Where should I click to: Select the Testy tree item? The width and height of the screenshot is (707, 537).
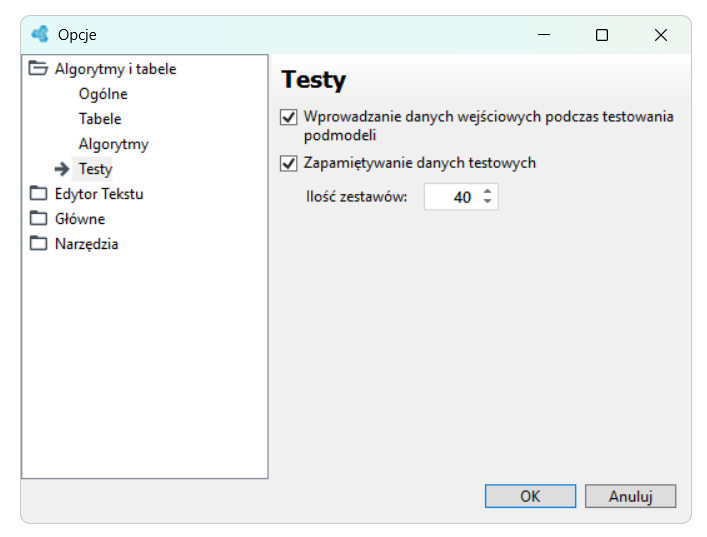[95, 169]
